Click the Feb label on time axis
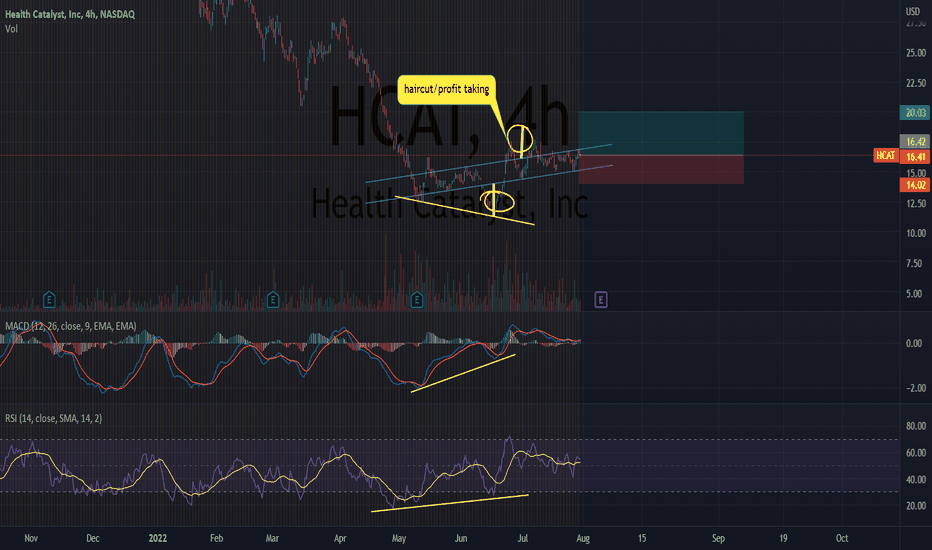The image size is (932, 550). [216, 538]
